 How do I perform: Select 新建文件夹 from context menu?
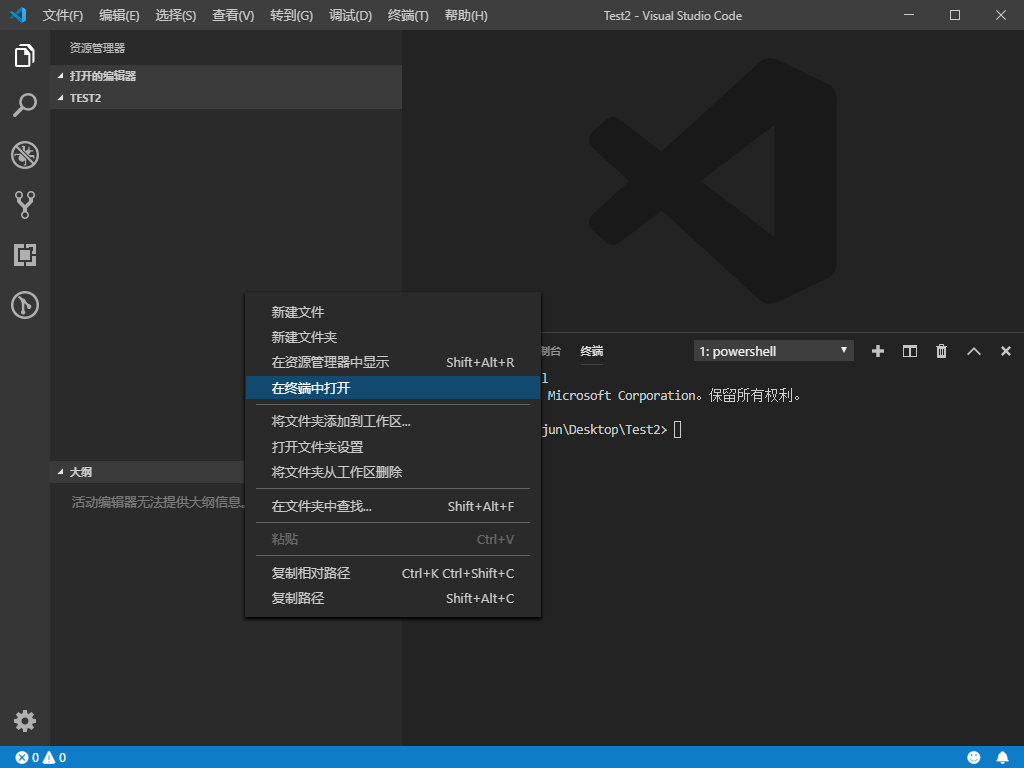pos(392,337)
